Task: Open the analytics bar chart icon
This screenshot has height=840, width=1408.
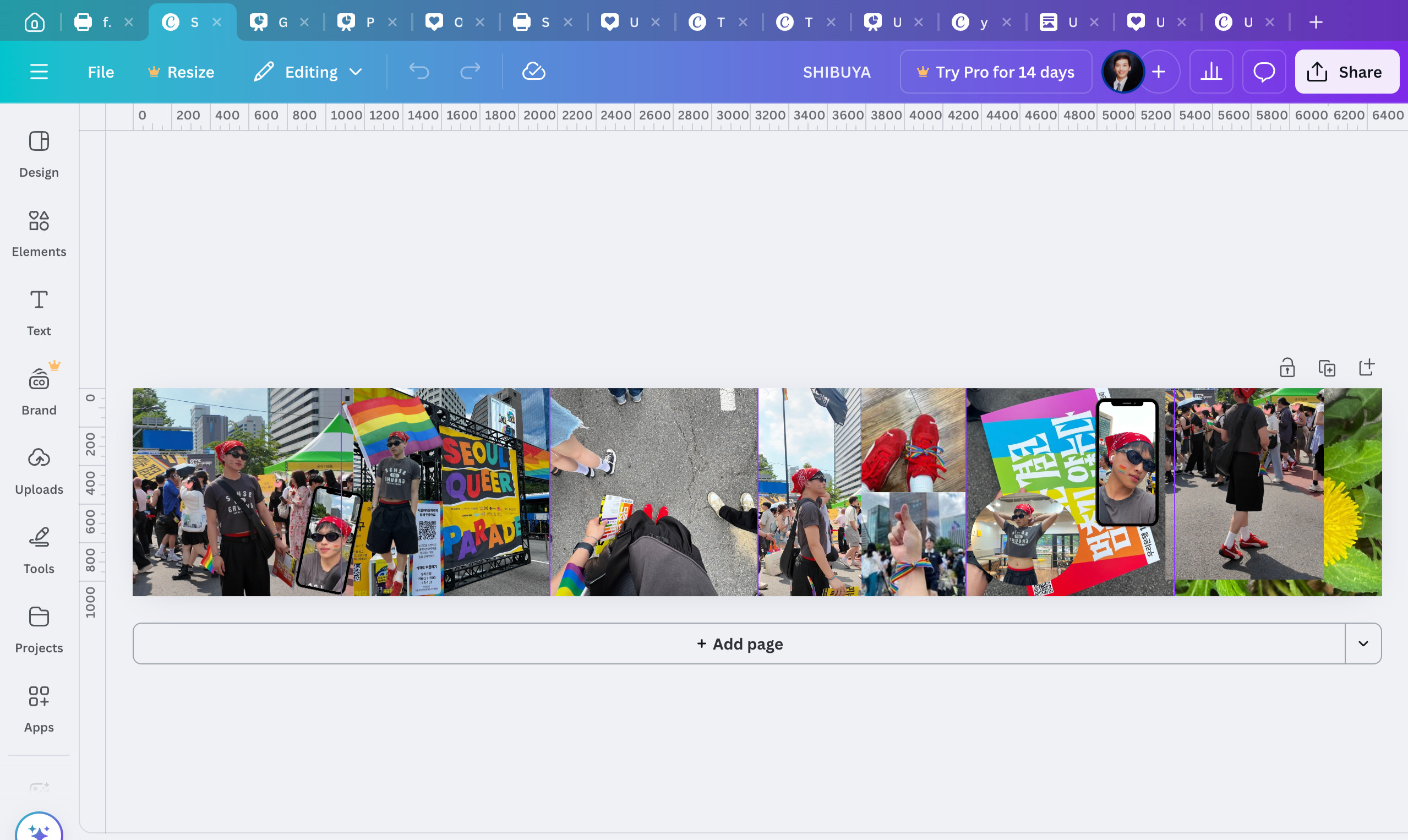Action: (1211, 72)
